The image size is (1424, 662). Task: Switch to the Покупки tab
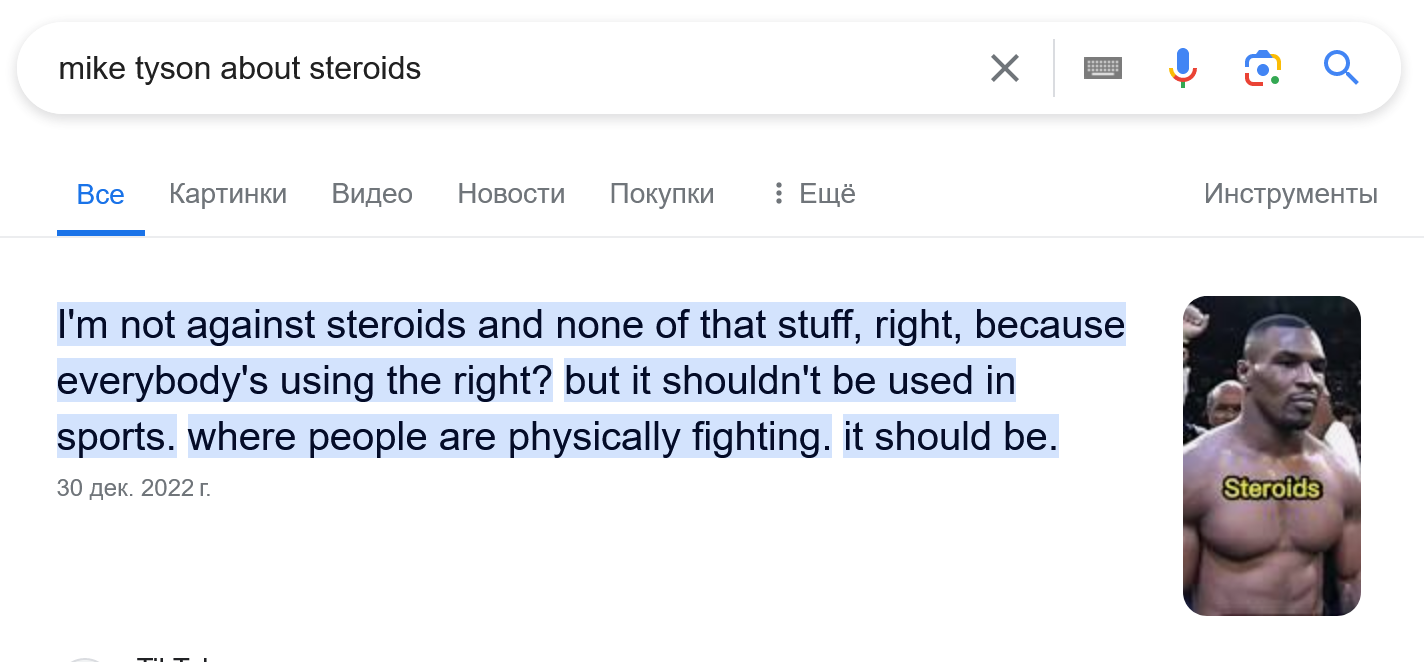662,193
